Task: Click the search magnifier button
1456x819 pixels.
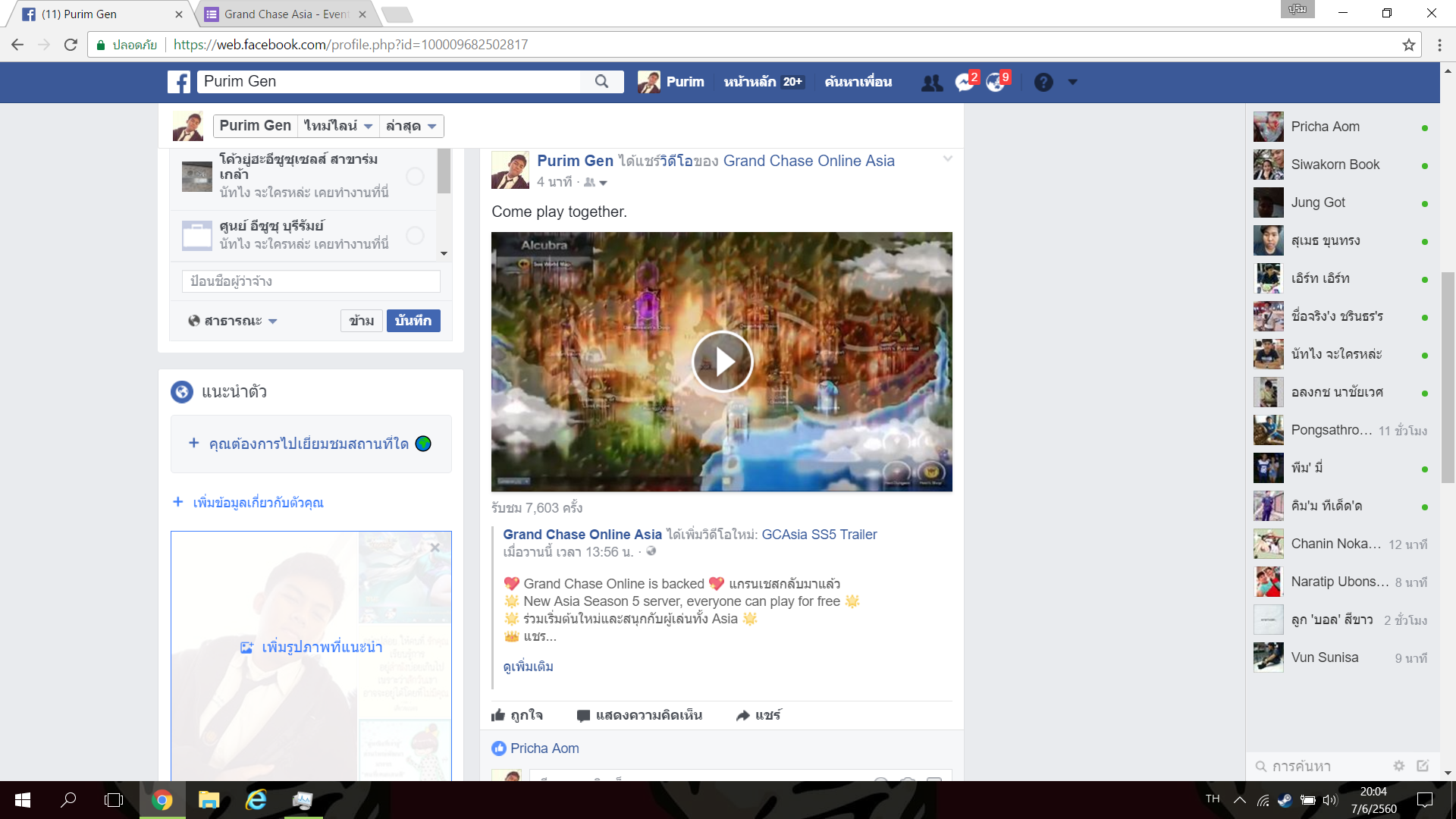Action: click(x=601, y=82)
